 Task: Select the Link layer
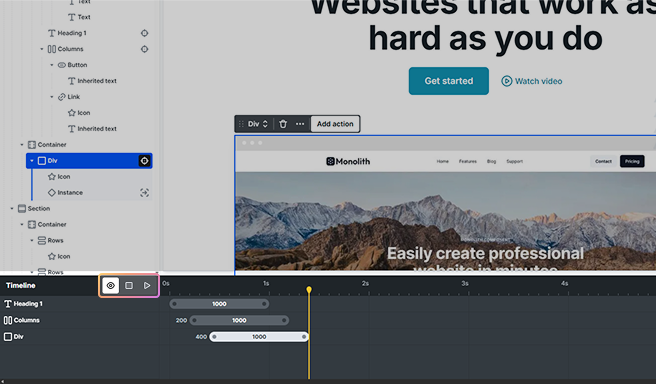tap(69, 97)
